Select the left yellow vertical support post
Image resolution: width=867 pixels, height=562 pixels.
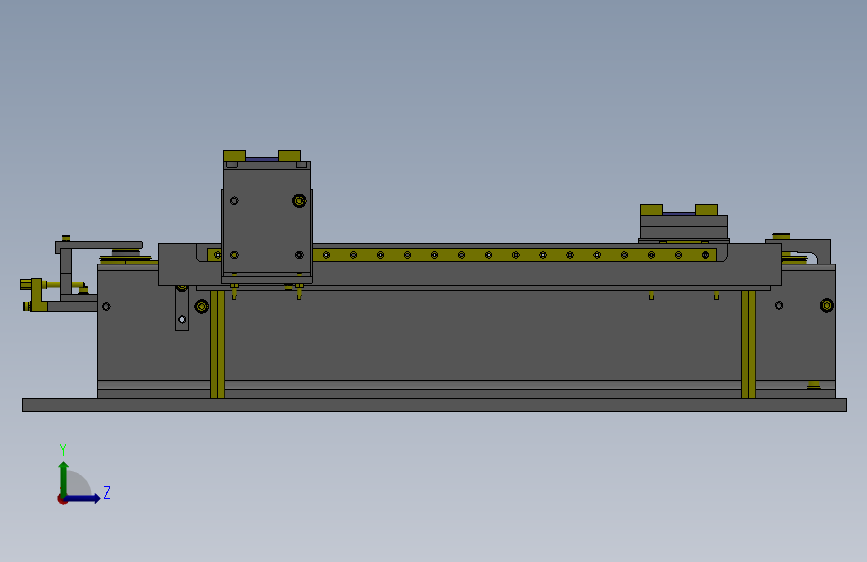[217, 344]
